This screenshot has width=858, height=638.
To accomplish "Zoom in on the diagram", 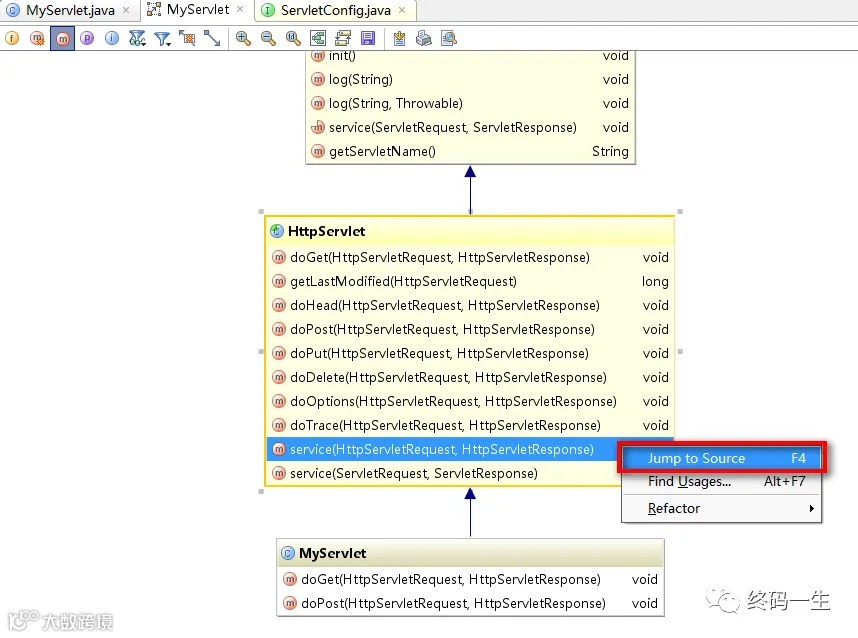I will click(x=243, y=38).
